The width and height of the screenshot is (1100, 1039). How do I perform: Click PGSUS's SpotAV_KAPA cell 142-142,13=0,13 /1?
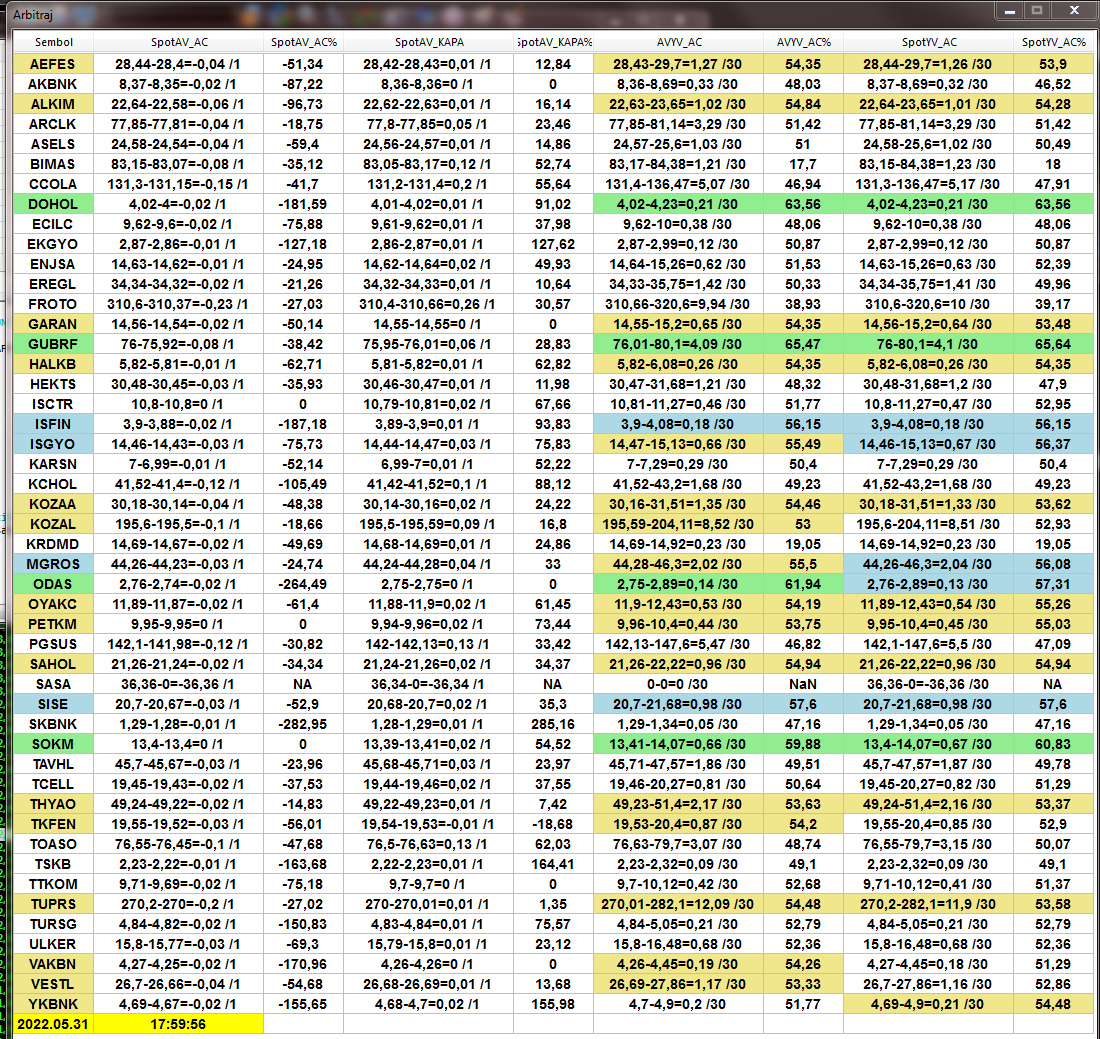tap(429, 644)
